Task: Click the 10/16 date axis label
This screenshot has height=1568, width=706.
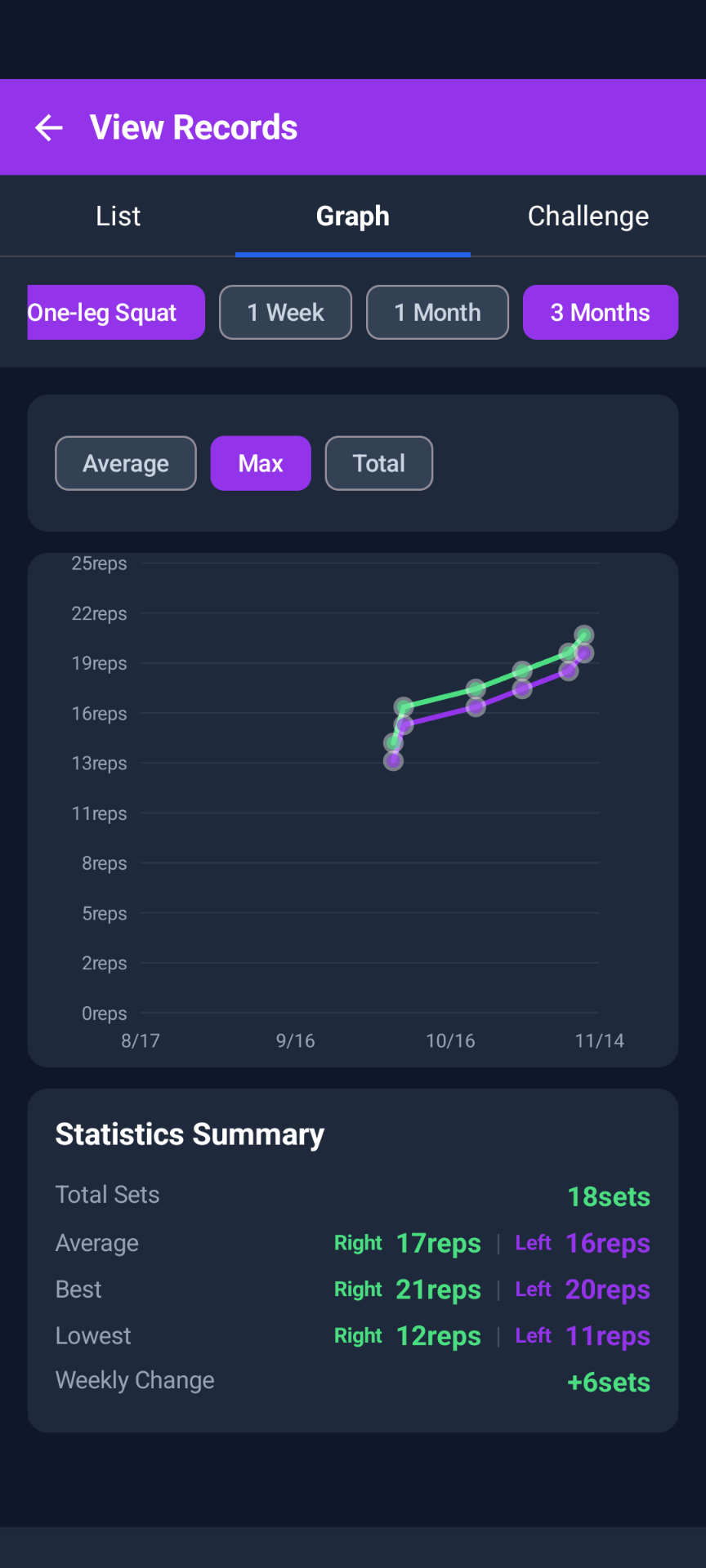Action: (450, 1040)
